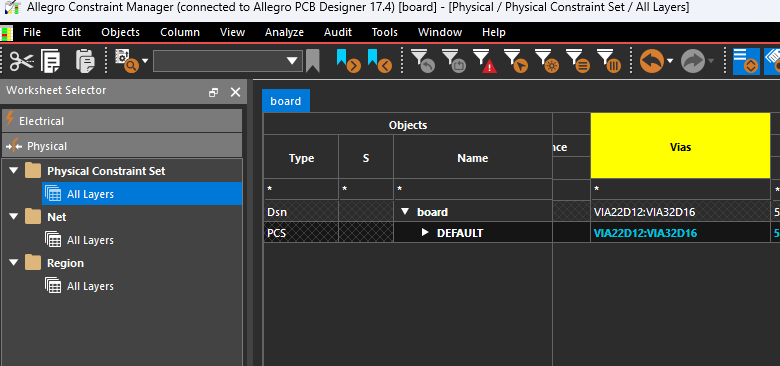This screenshot has height=366, width=780.
Task: Open the Analyze menu
Action: click(284, 32)
